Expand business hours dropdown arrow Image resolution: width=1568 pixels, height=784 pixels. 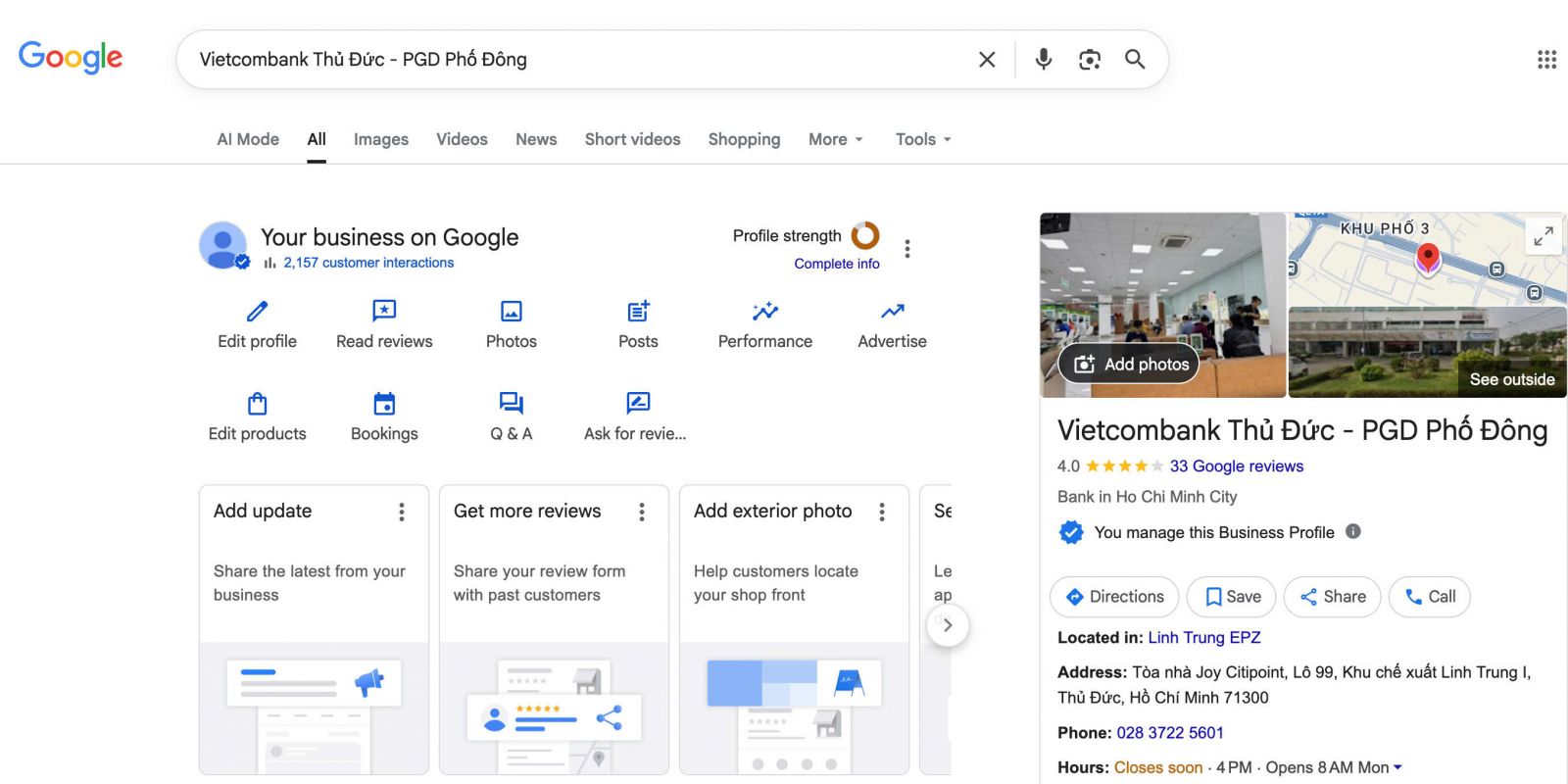point(1397,767)
